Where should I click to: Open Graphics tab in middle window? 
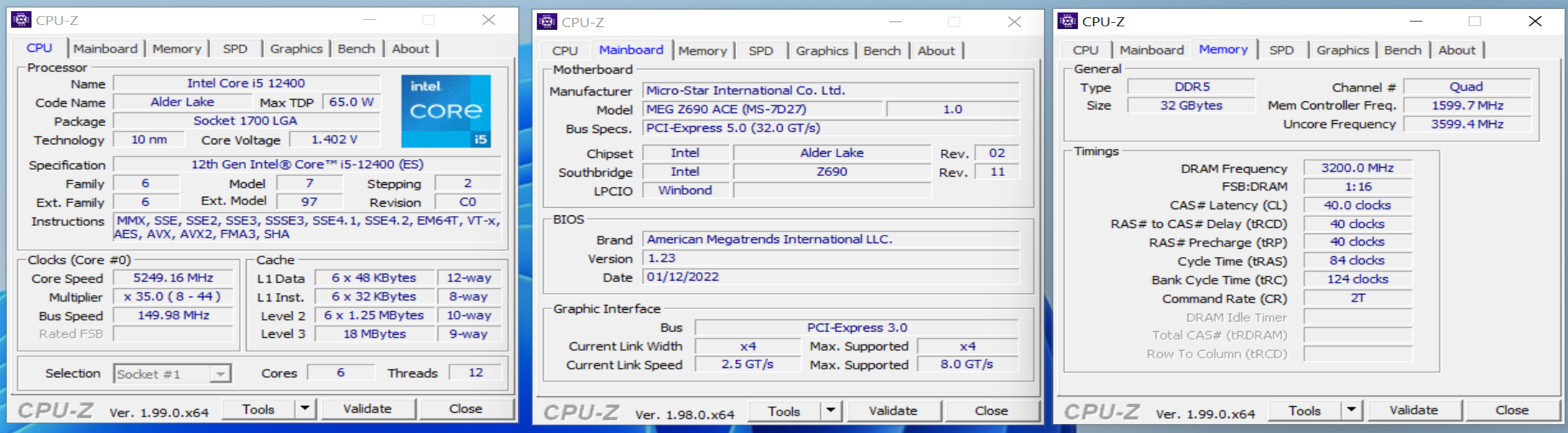(x=822, y=51)
